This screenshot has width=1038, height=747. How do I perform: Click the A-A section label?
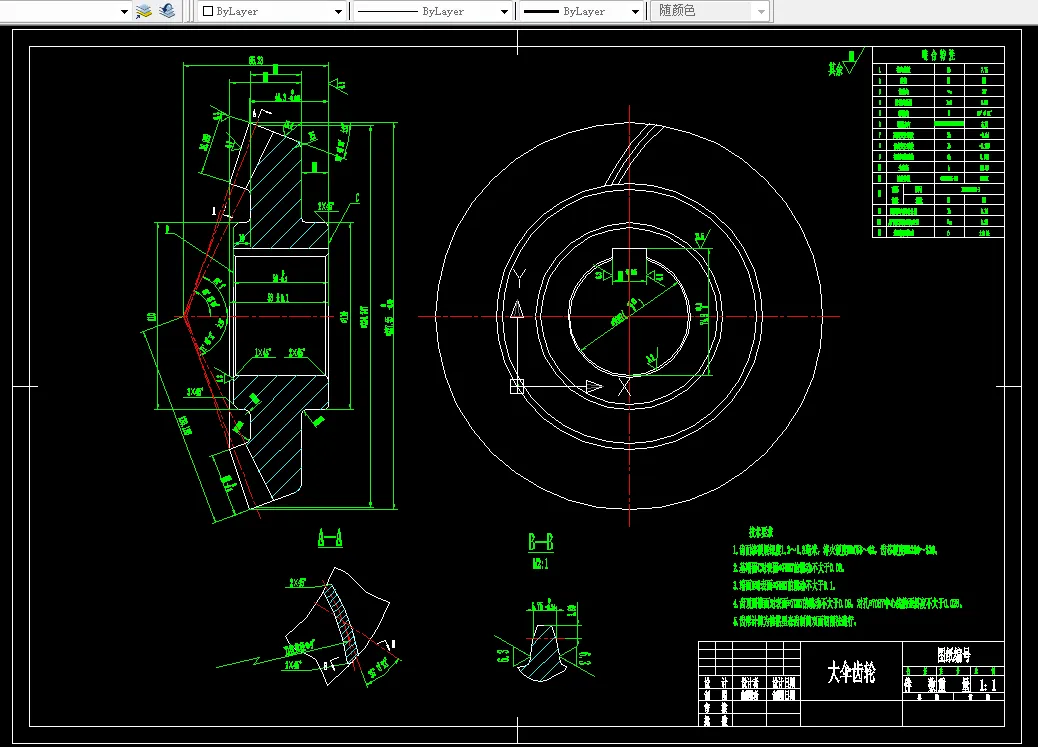(330, 538)
